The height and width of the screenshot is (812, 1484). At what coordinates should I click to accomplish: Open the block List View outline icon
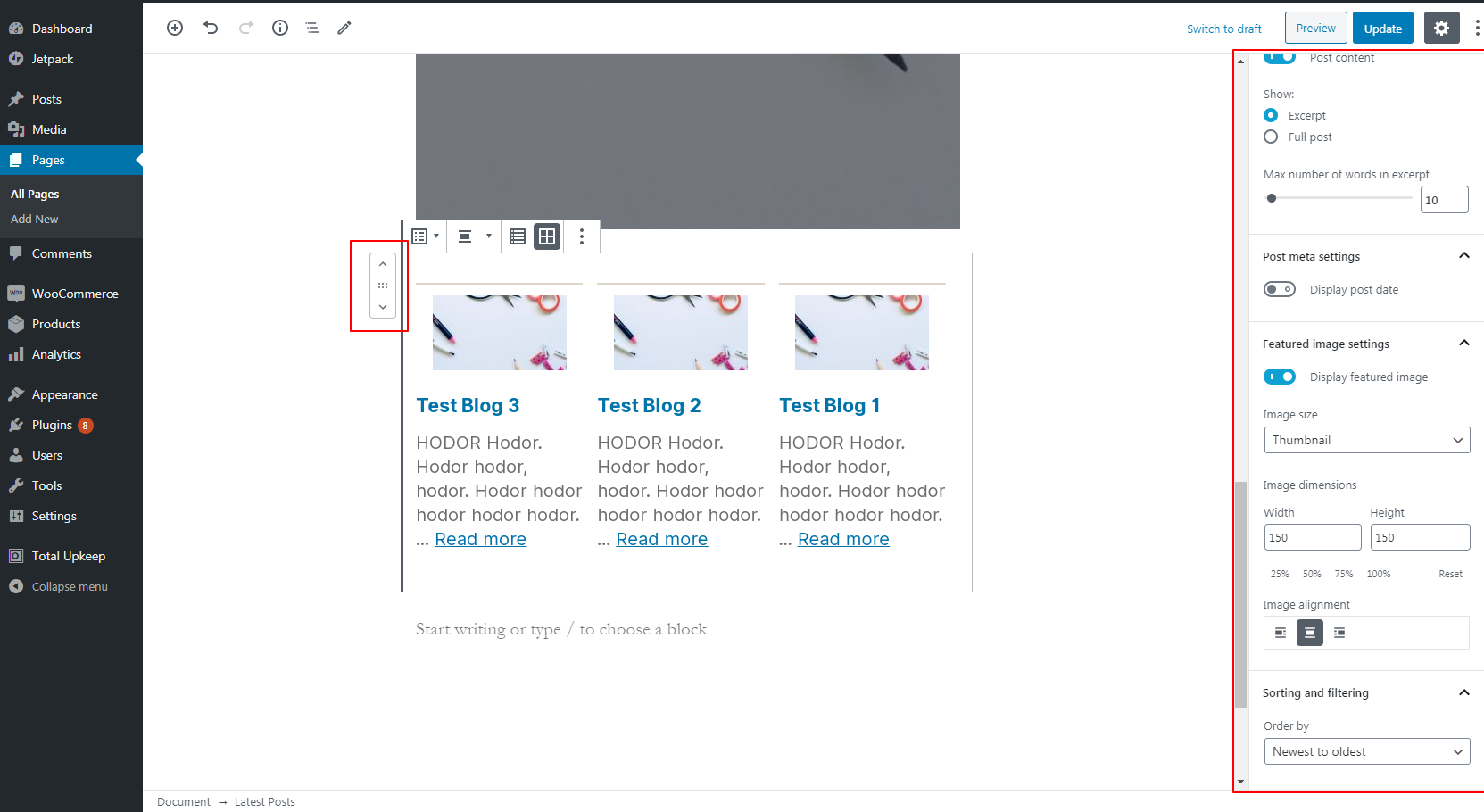coord(311,28)
